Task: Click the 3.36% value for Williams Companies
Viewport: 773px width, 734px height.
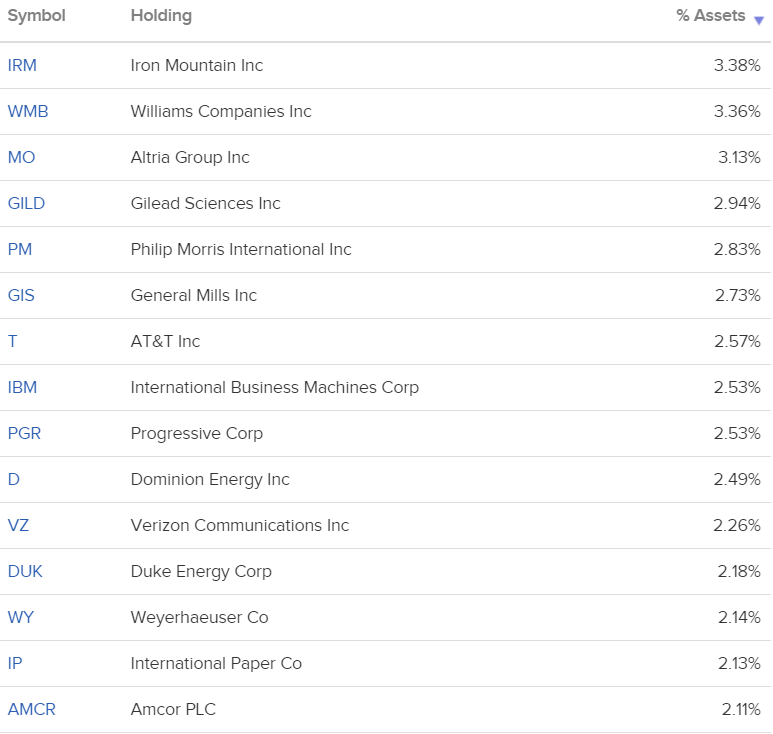Action: 737,111
